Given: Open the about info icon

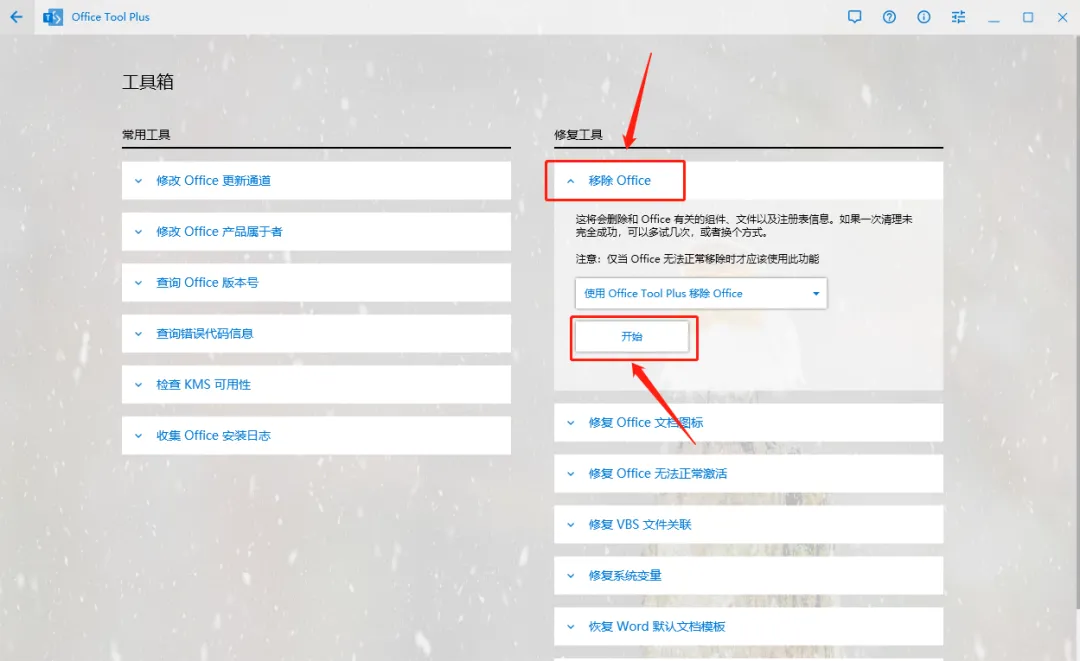Looking at the screenshot, I should (924, 17).
